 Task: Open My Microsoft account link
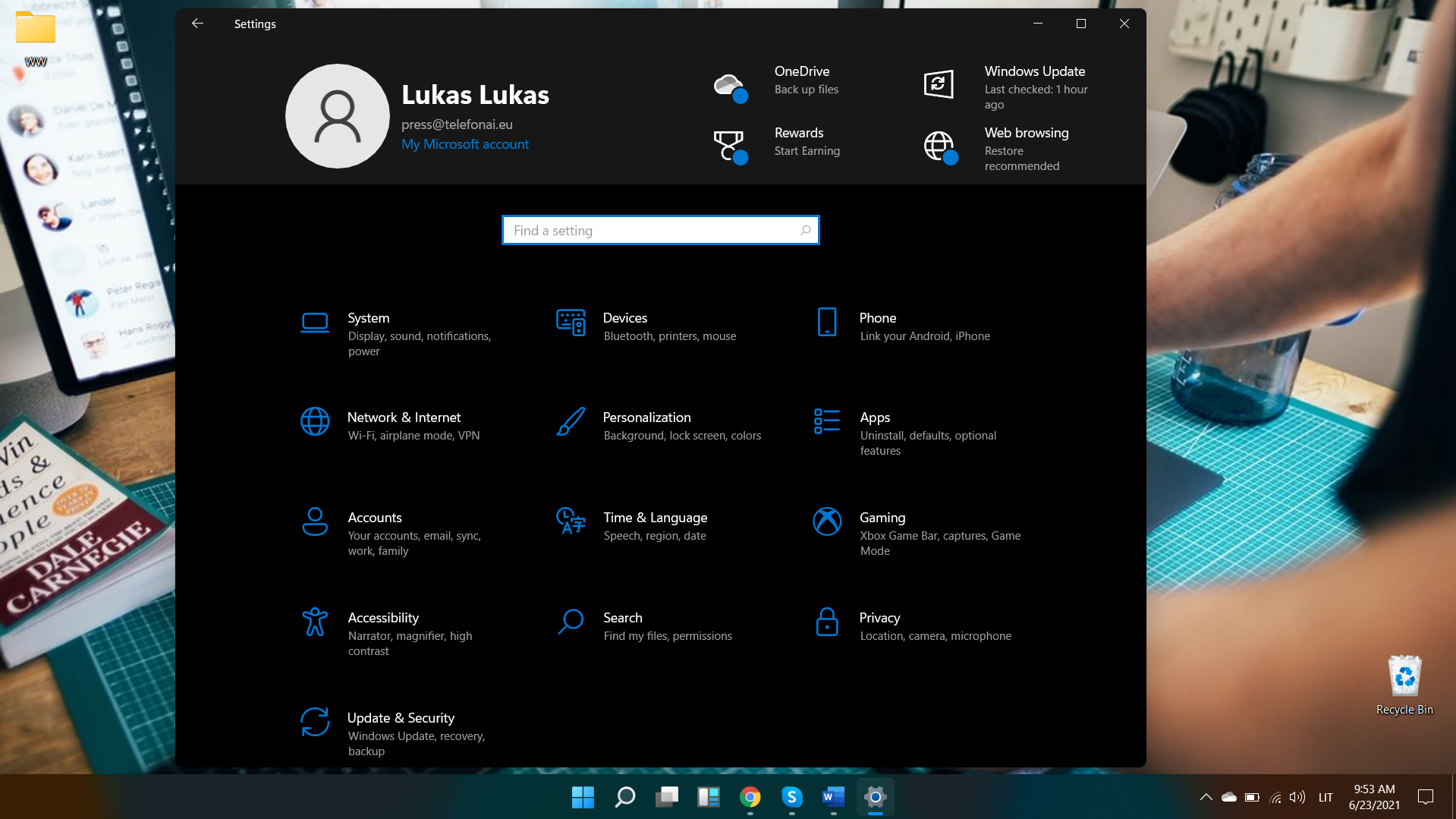465,144
